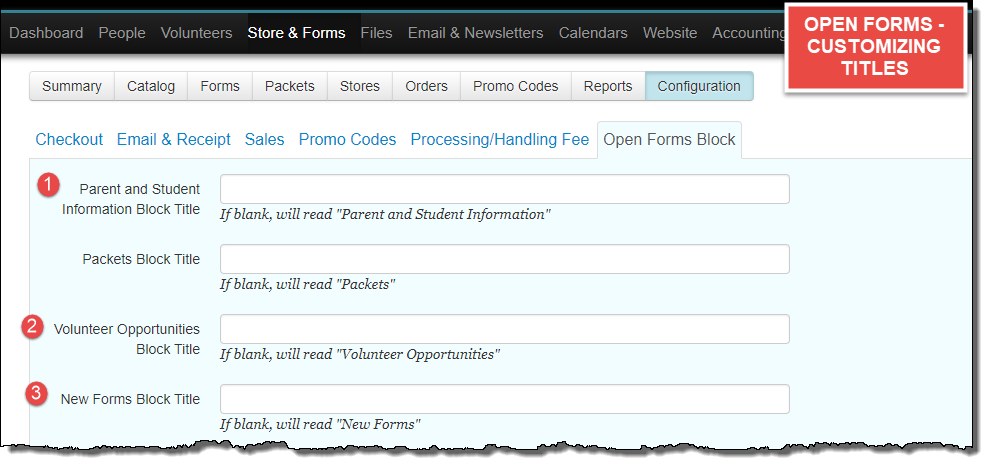Focus the Parent and Student Information title field

coord(504,189)
